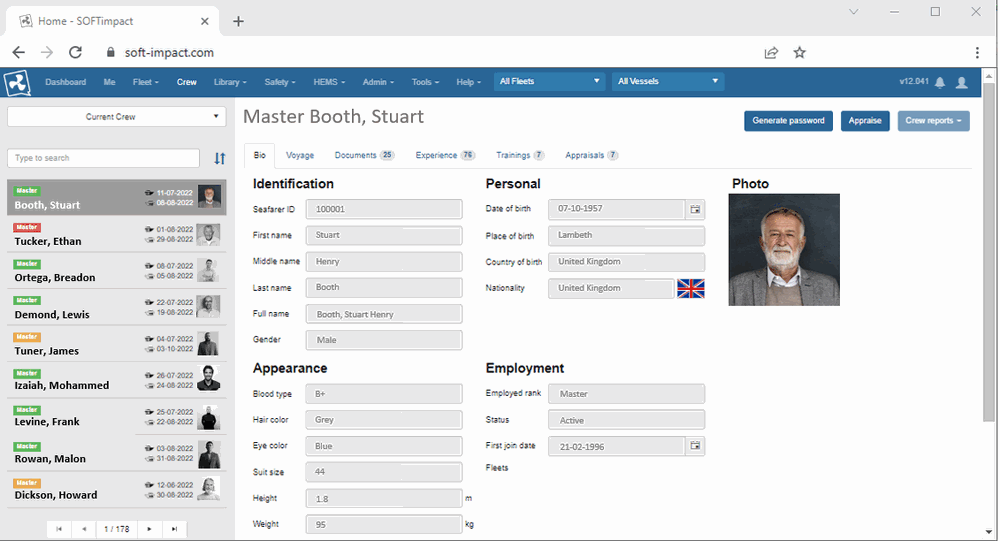View site security lock icon
Viewport: 1000px width, 541px height.
tap(110, 52)
